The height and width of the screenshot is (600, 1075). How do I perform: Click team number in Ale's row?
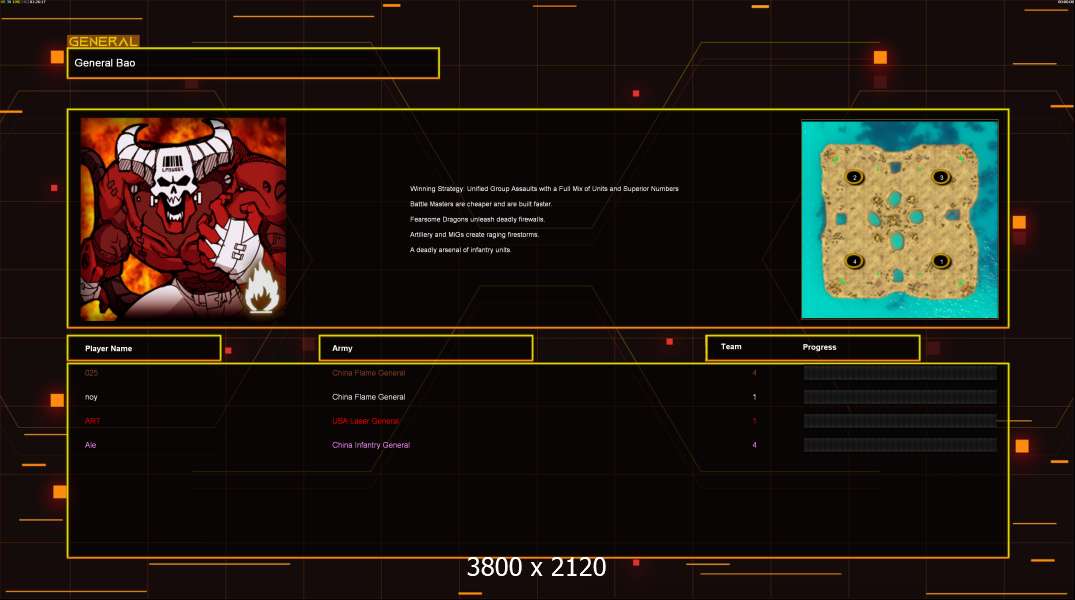pos(754,445)
